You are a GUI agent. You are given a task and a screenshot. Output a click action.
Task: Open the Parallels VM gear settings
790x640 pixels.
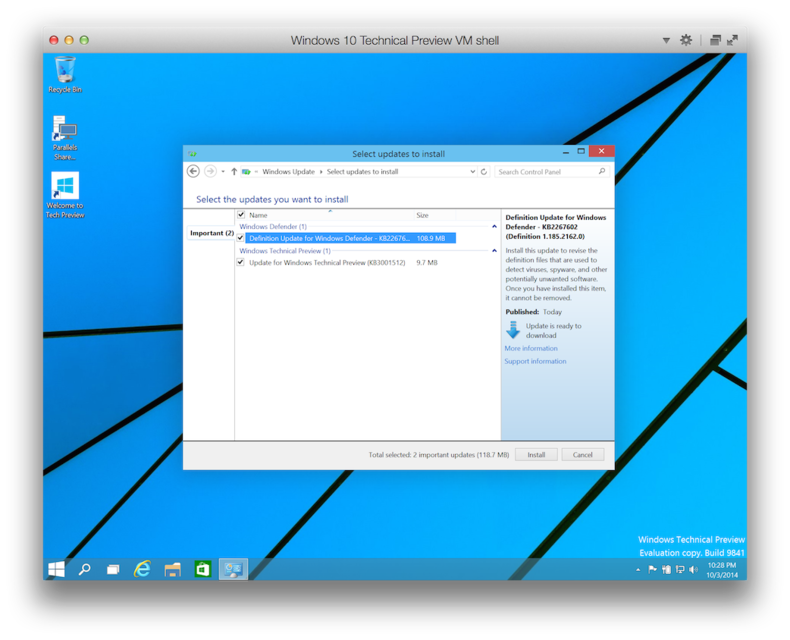pos(686,40)
